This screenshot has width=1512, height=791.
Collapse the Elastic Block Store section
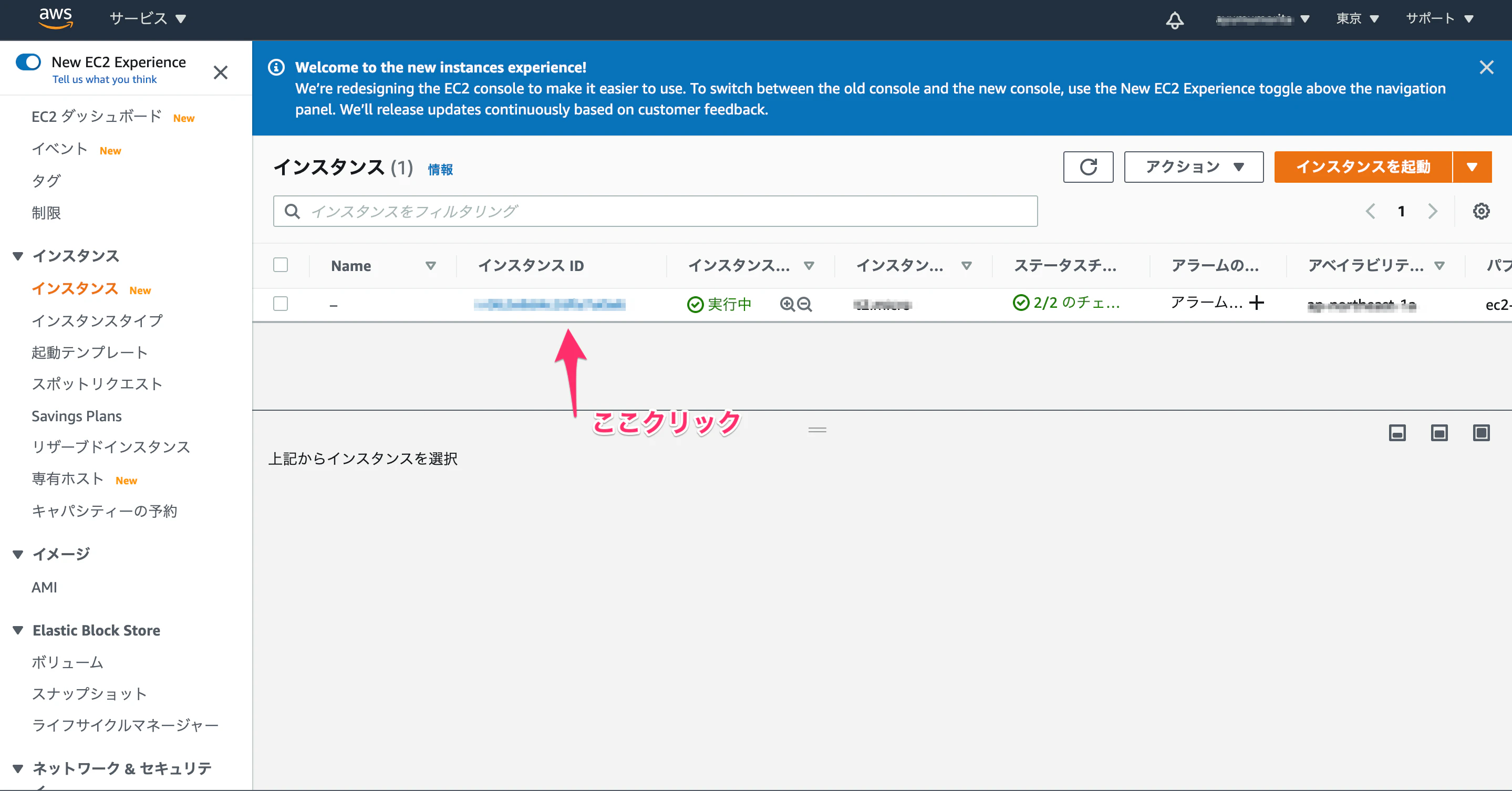[x=18, y=630]
